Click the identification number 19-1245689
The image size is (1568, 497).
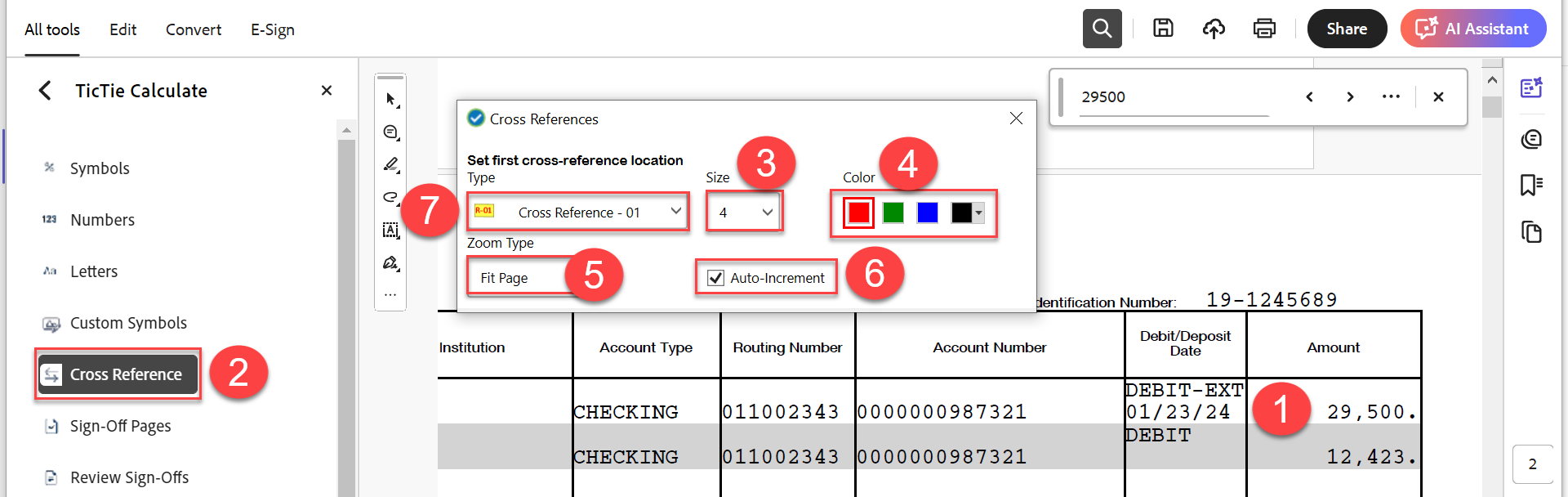(x=1272, y=300)
